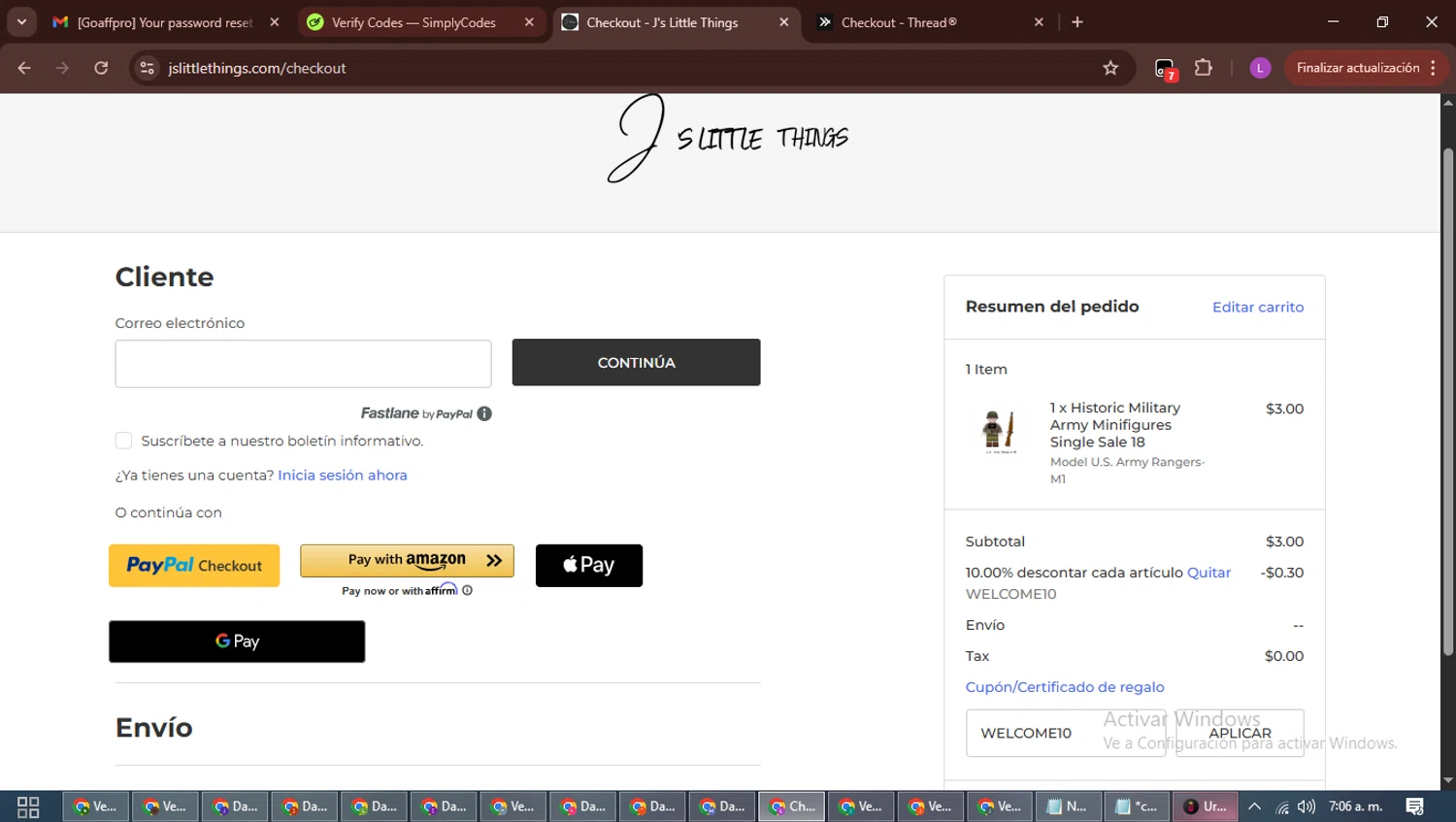1456x822 pixels.
Task: Click the taskbar clock 7:06 a. m.
Action: pyautogui.click(x=1355, y=806)
